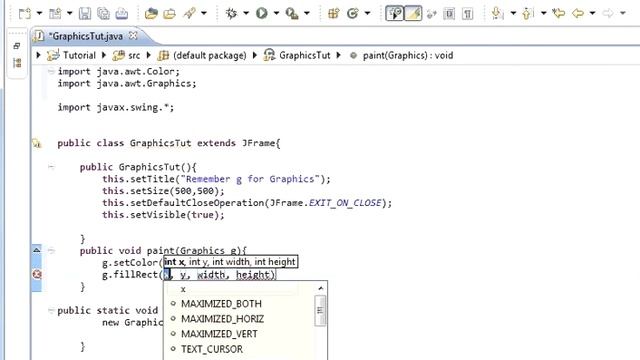Toggle the Breadcrumb toolbar button

(x=394, y=13)
